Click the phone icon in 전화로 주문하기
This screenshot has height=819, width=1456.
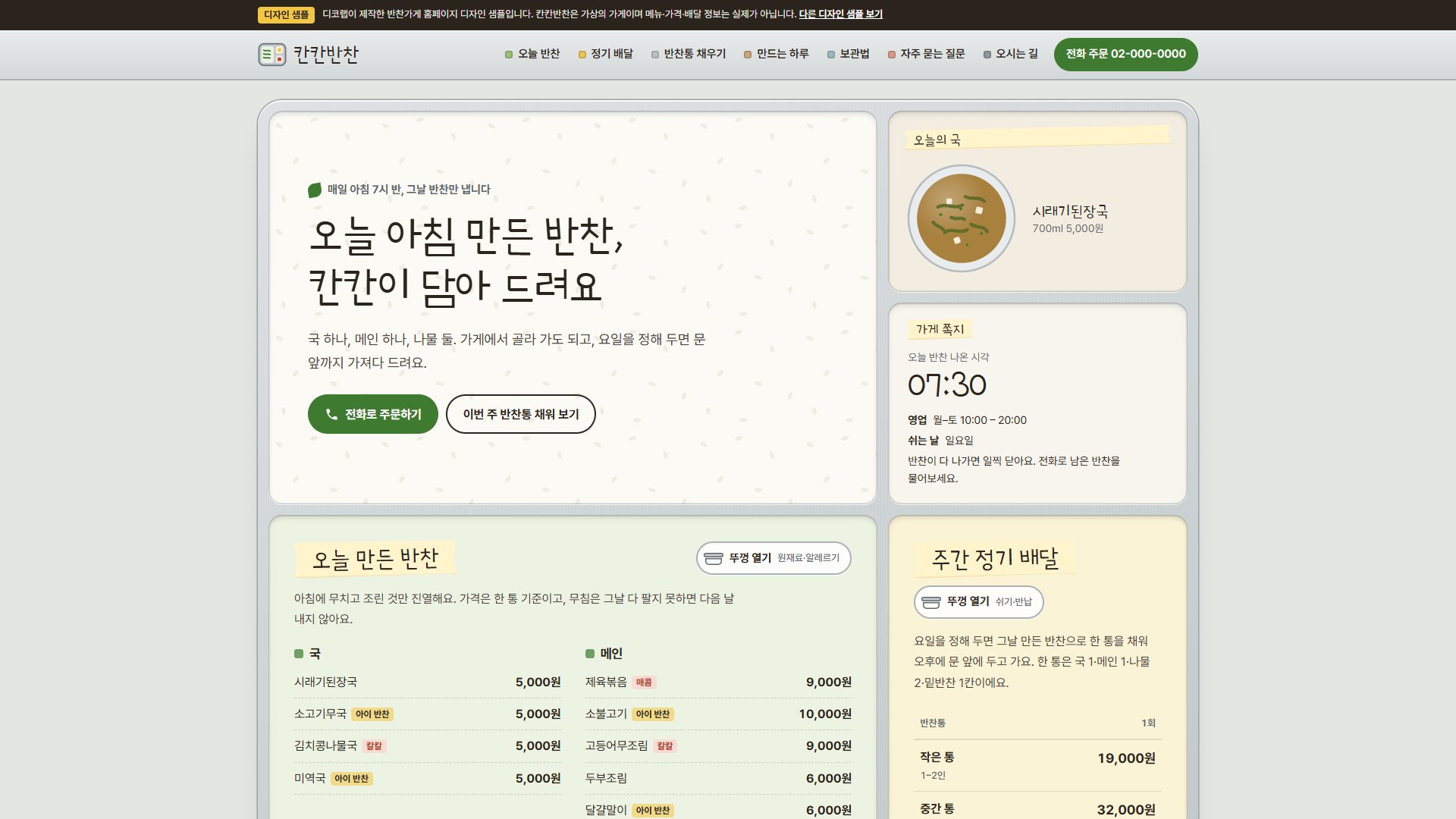331,414
